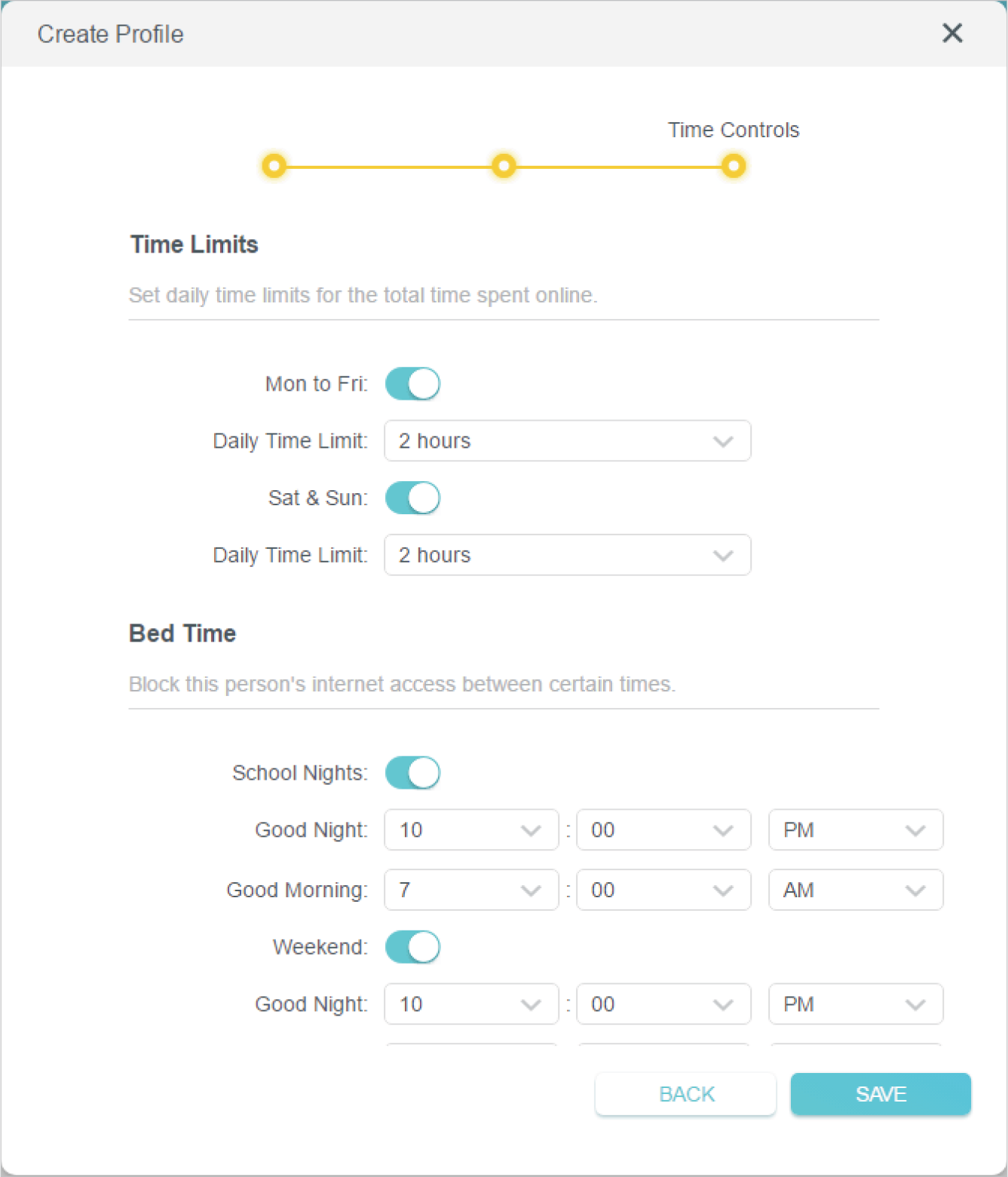Change Weekend Good Night PM selector
This screenshot has height=1177, width=1008.
tap(856, 1004)
